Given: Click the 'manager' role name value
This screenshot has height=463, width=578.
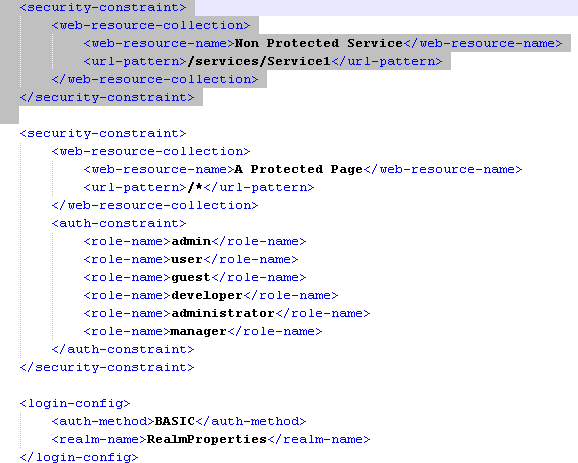Looking at the screenshot, I should (x=198, y=331).
